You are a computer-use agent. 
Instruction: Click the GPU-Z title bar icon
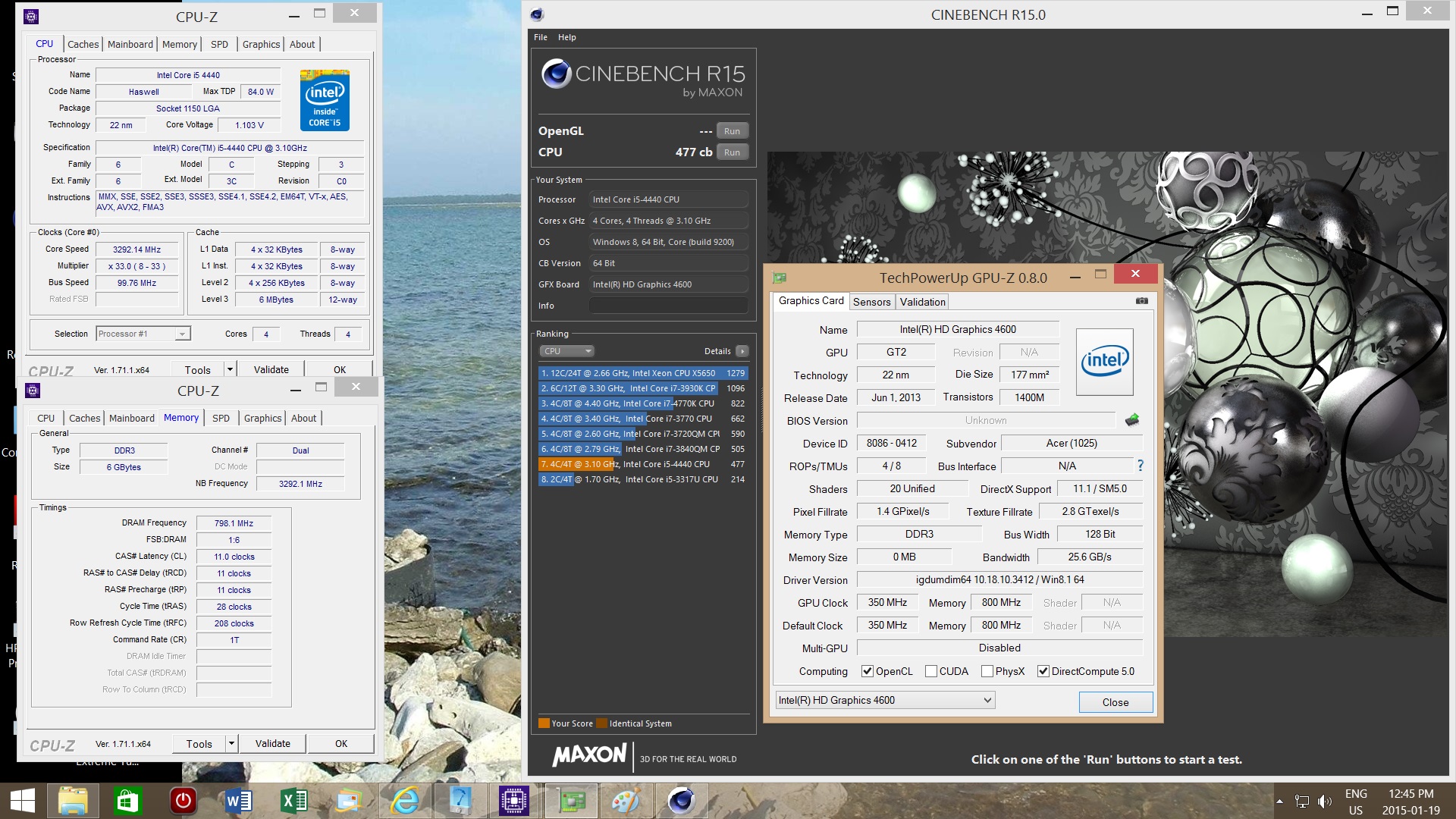click(780, 278)
